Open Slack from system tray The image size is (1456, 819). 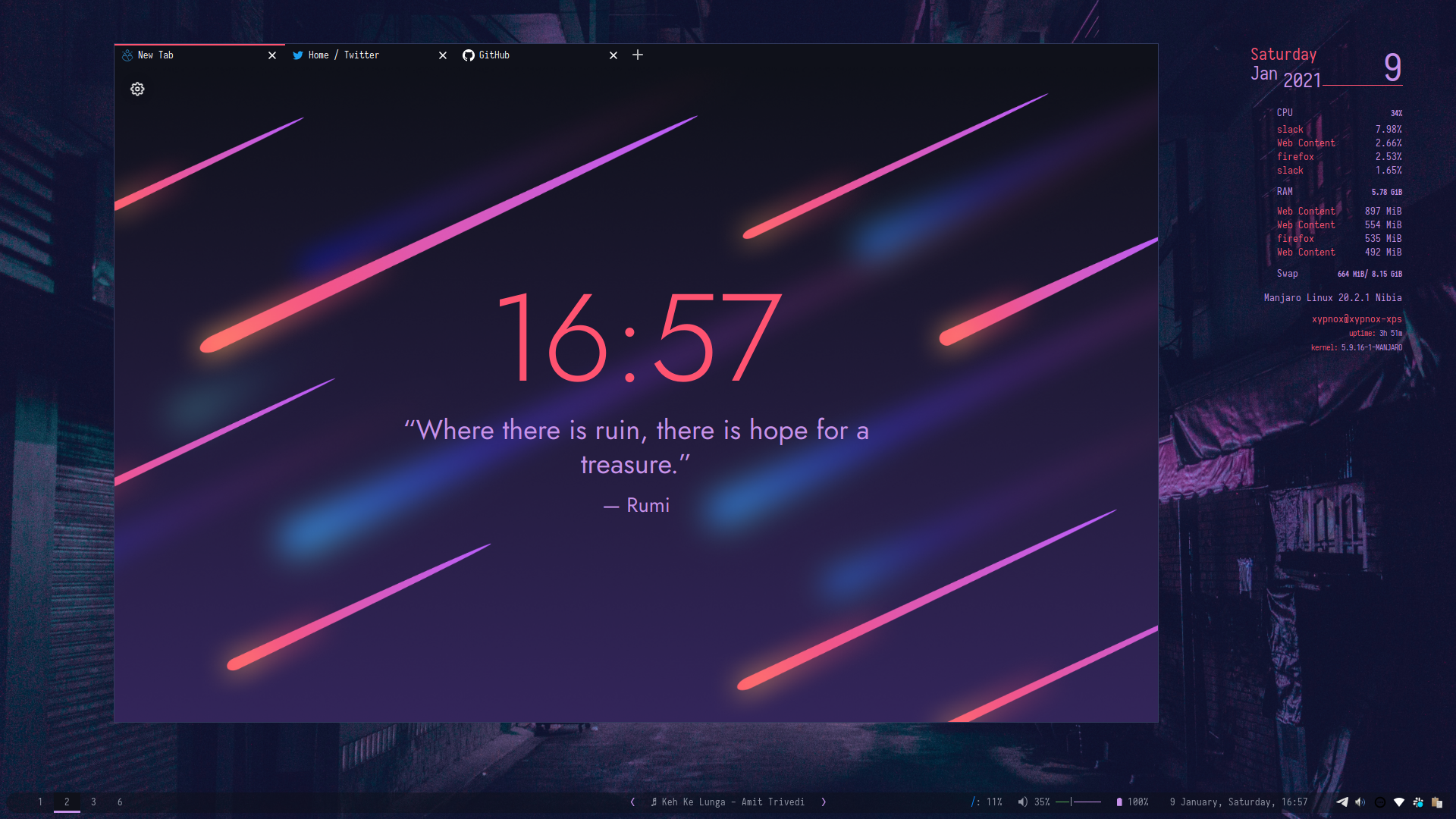(x=1418, y=802)
